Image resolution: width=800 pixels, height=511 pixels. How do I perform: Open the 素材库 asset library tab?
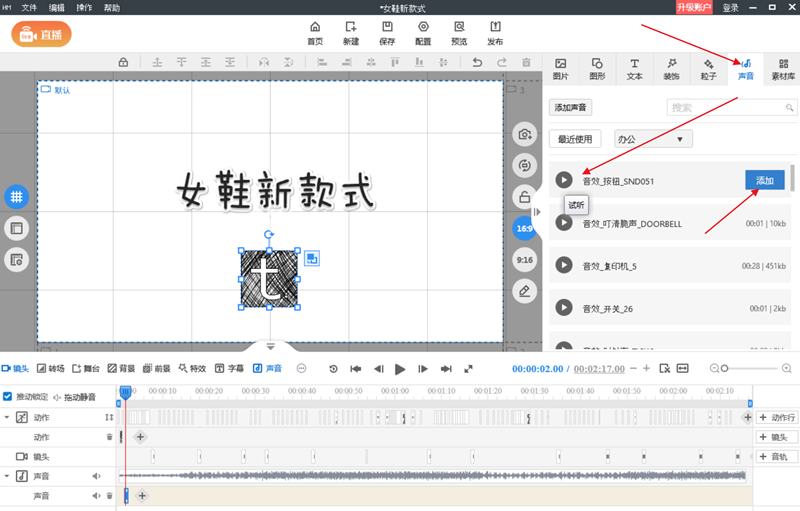point(783,69)
